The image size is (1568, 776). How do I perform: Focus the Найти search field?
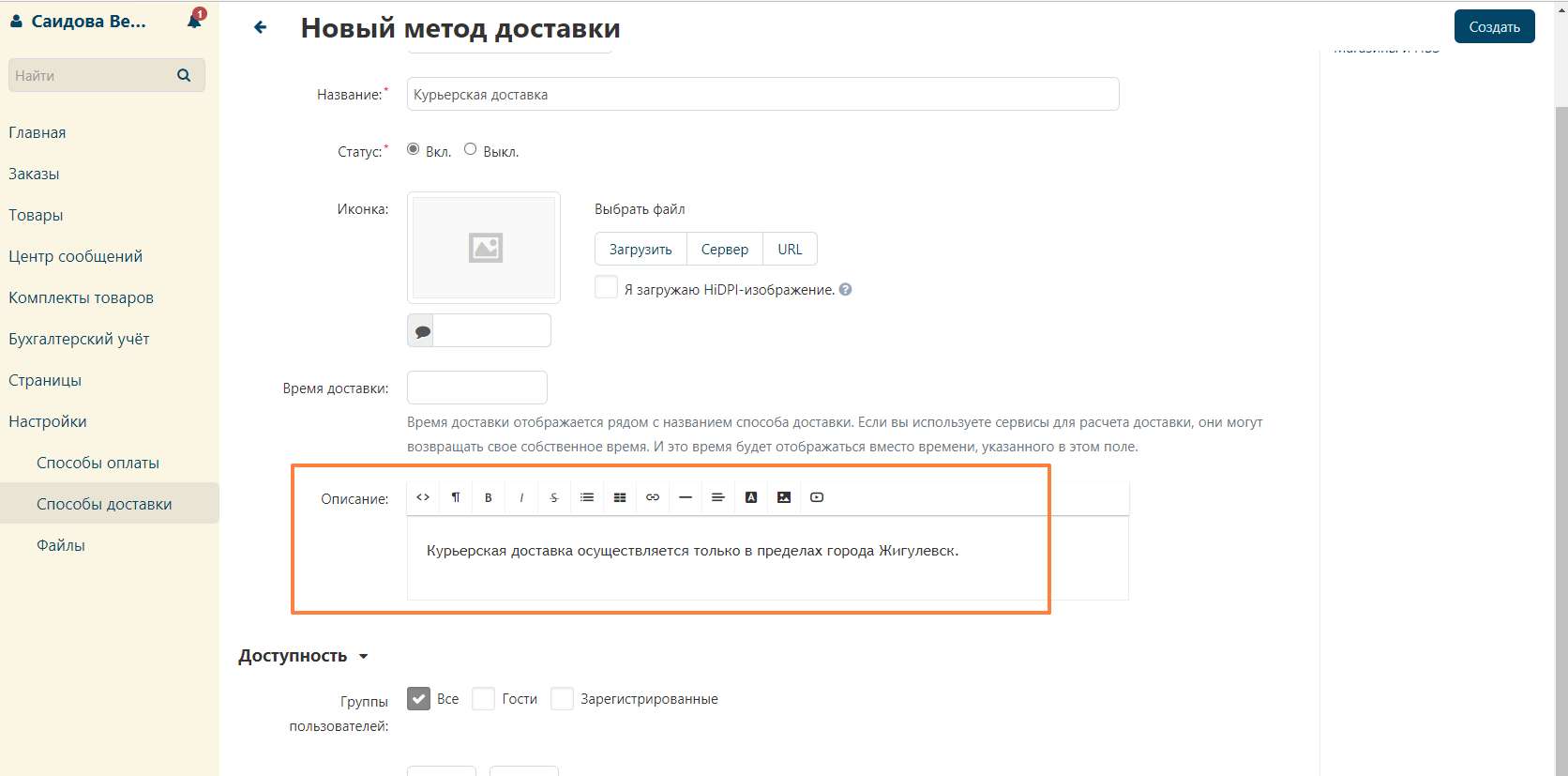[x=107, y=75]
